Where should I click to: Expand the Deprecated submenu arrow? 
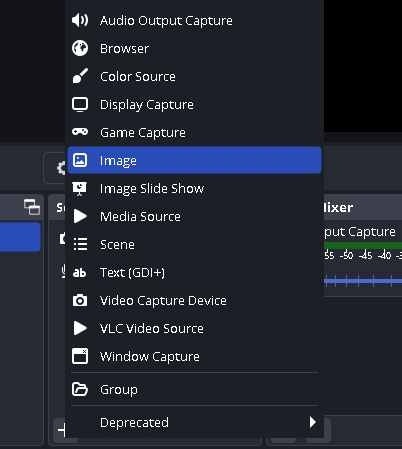coord(312,422)
